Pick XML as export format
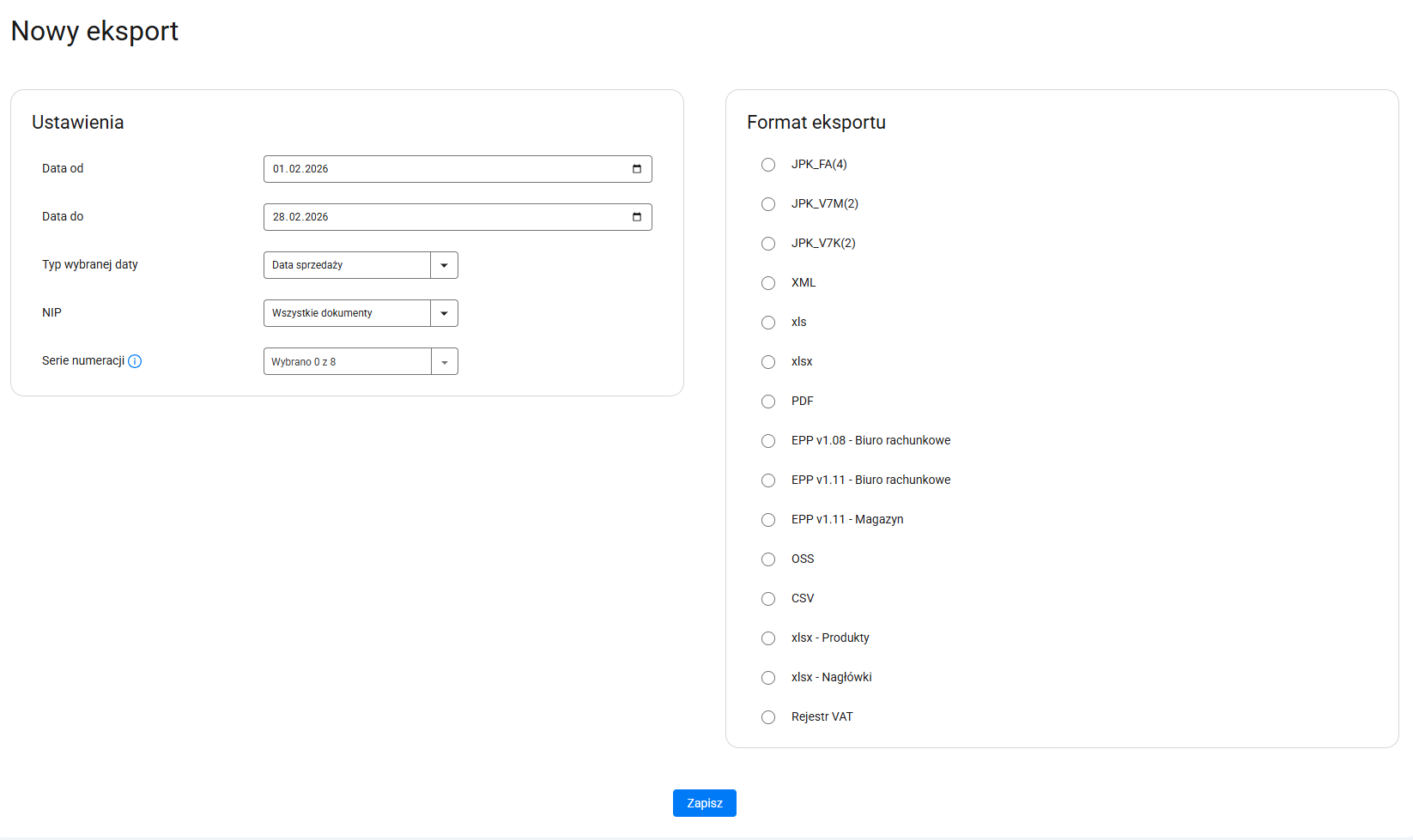Viewport: 1413px width, 840px height. [x=768, y=283]
